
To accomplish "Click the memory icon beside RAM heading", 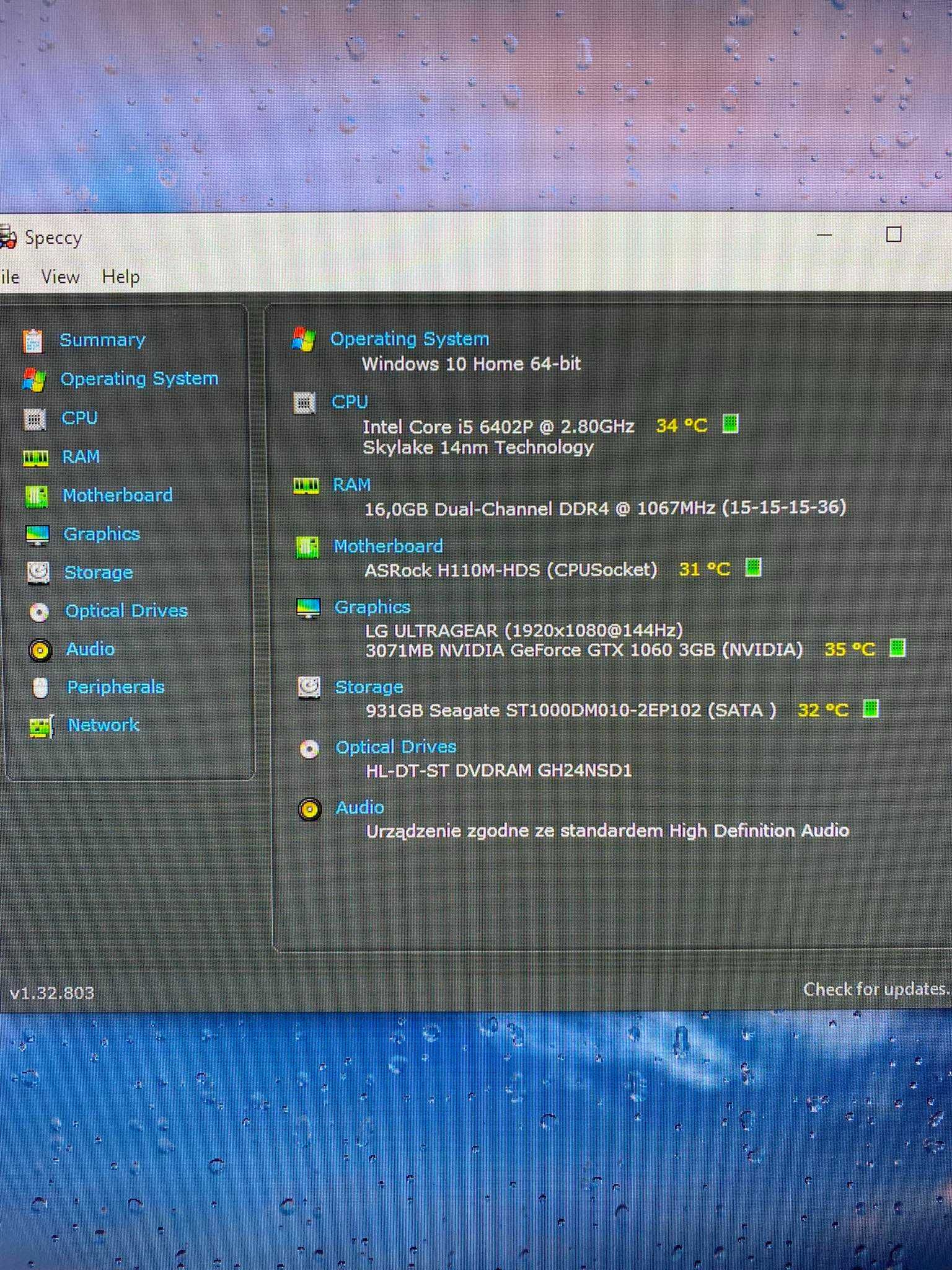I will tap(306, 486).
